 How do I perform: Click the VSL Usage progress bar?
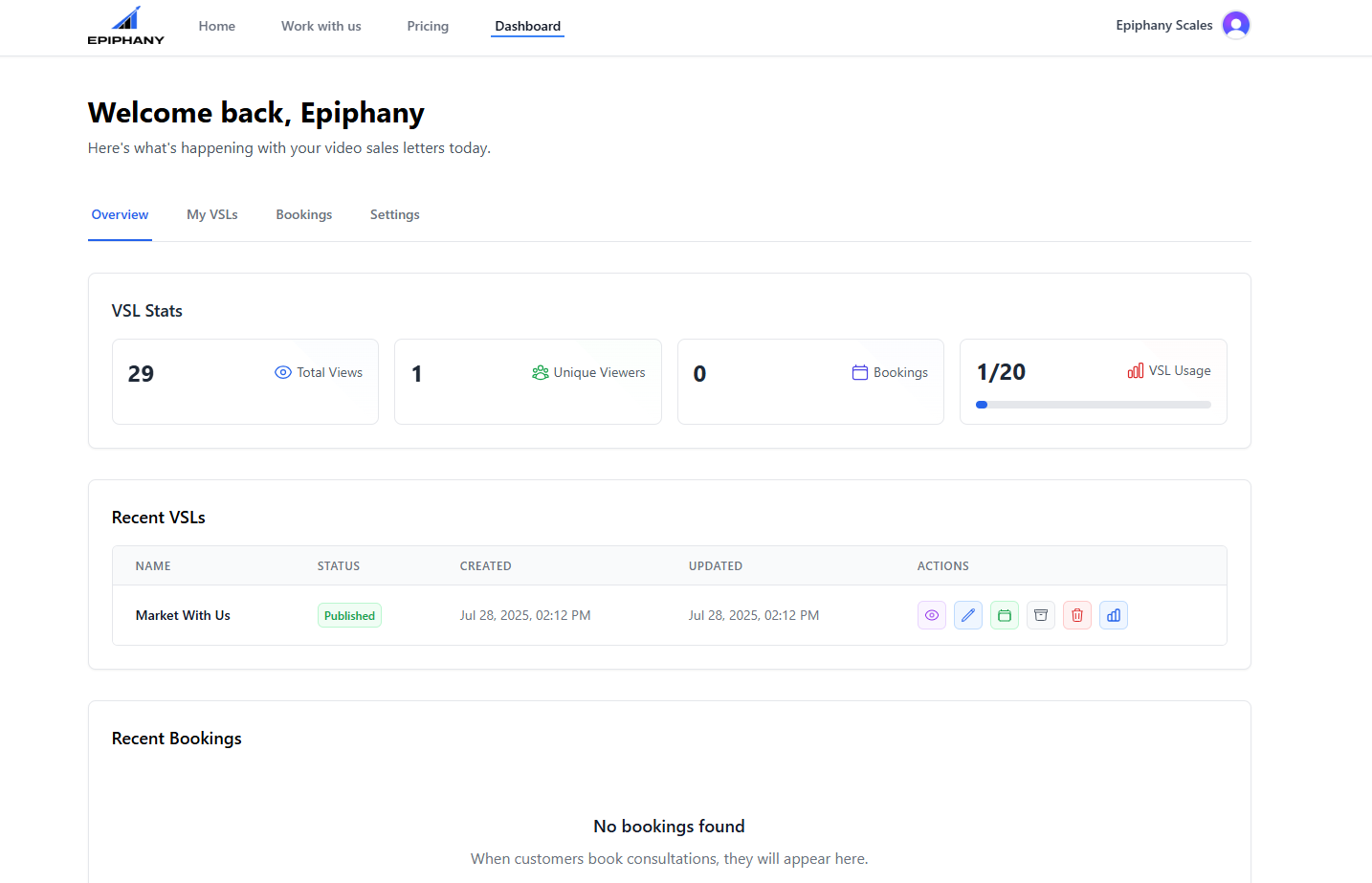tap(1094, 405)
